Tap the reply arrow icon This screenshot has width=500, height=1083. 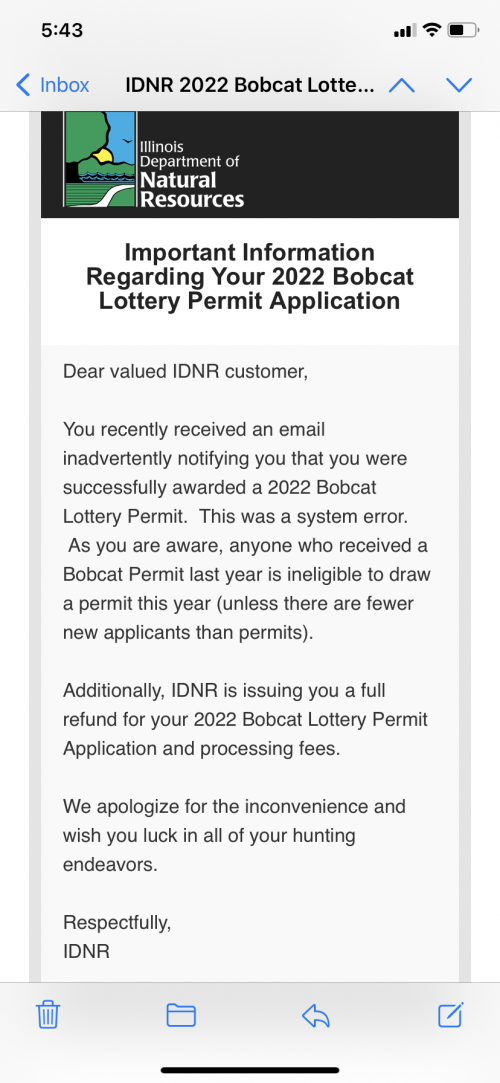[316, 1015]
